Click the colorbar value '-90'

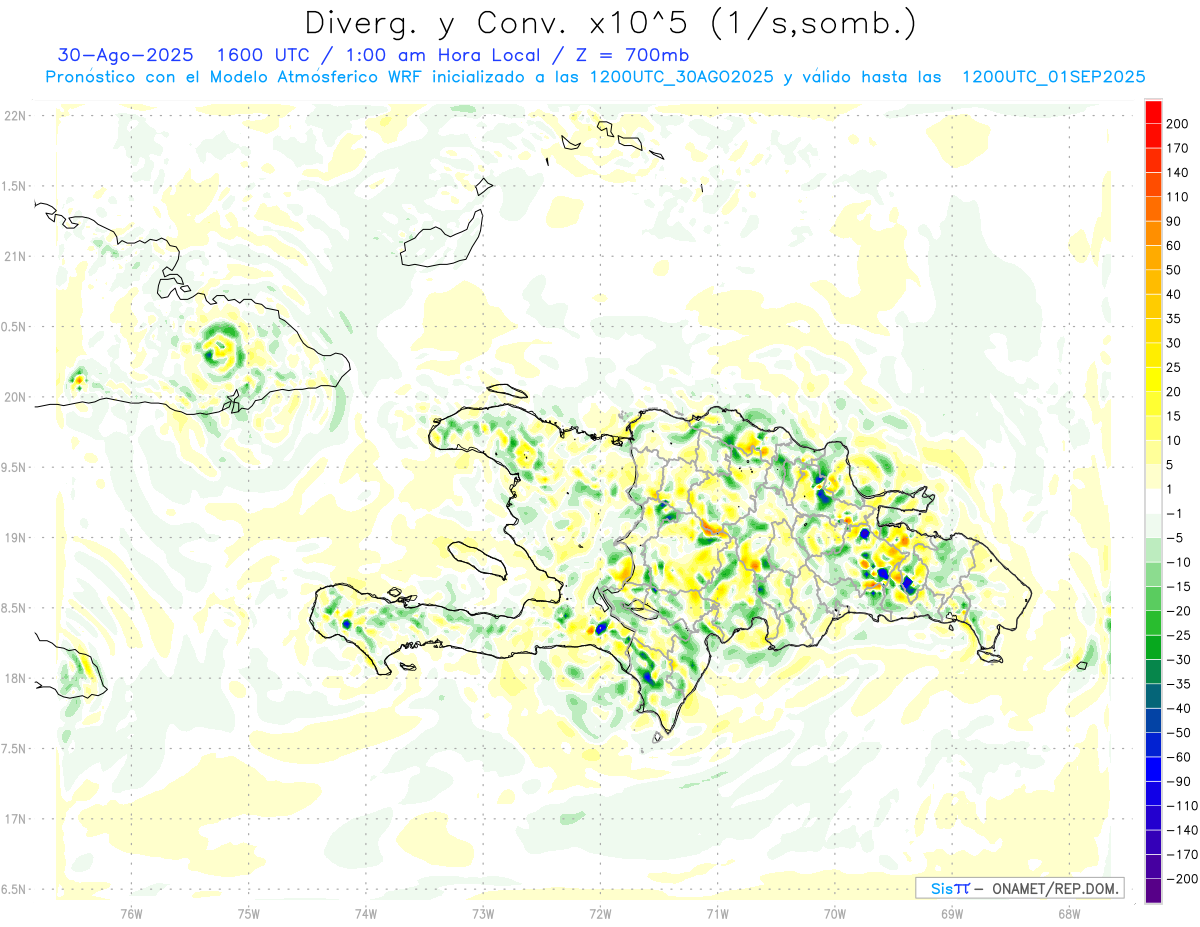click(x=1179, y=781)
